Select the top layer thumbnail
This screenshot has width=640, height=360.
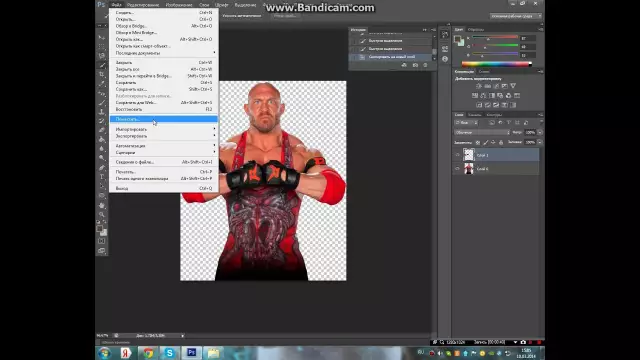coord(469,155)
